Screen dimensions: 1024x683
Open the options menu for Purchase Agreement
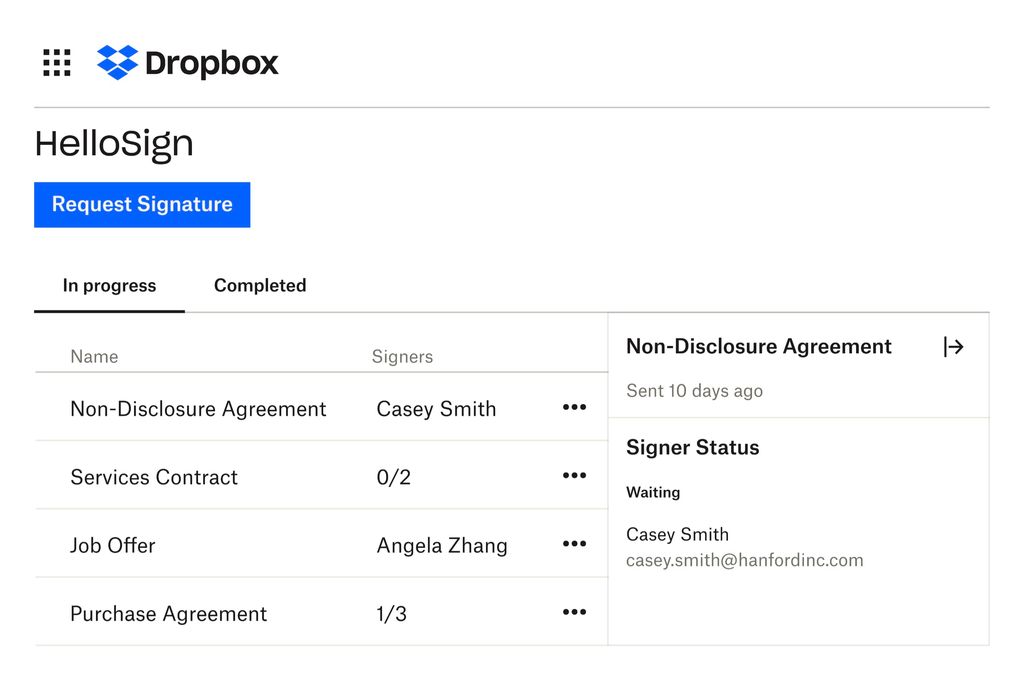click(x=575, y=611)
